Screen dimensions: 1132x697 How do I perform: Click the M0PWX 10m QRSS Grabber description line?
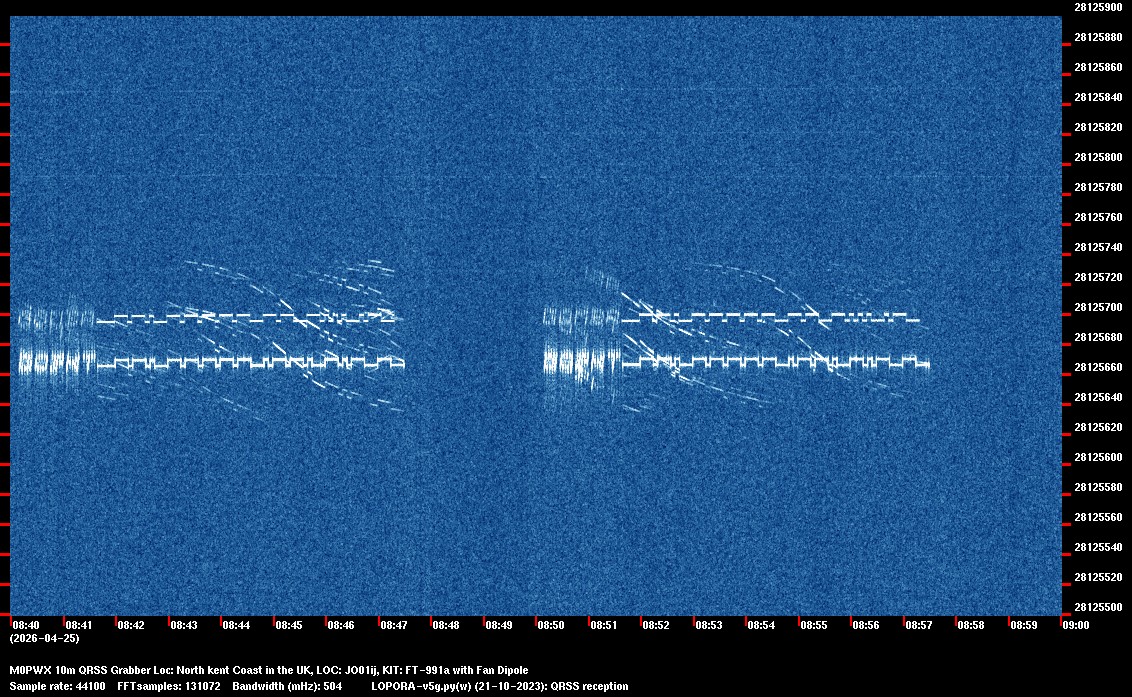[269, 670]
